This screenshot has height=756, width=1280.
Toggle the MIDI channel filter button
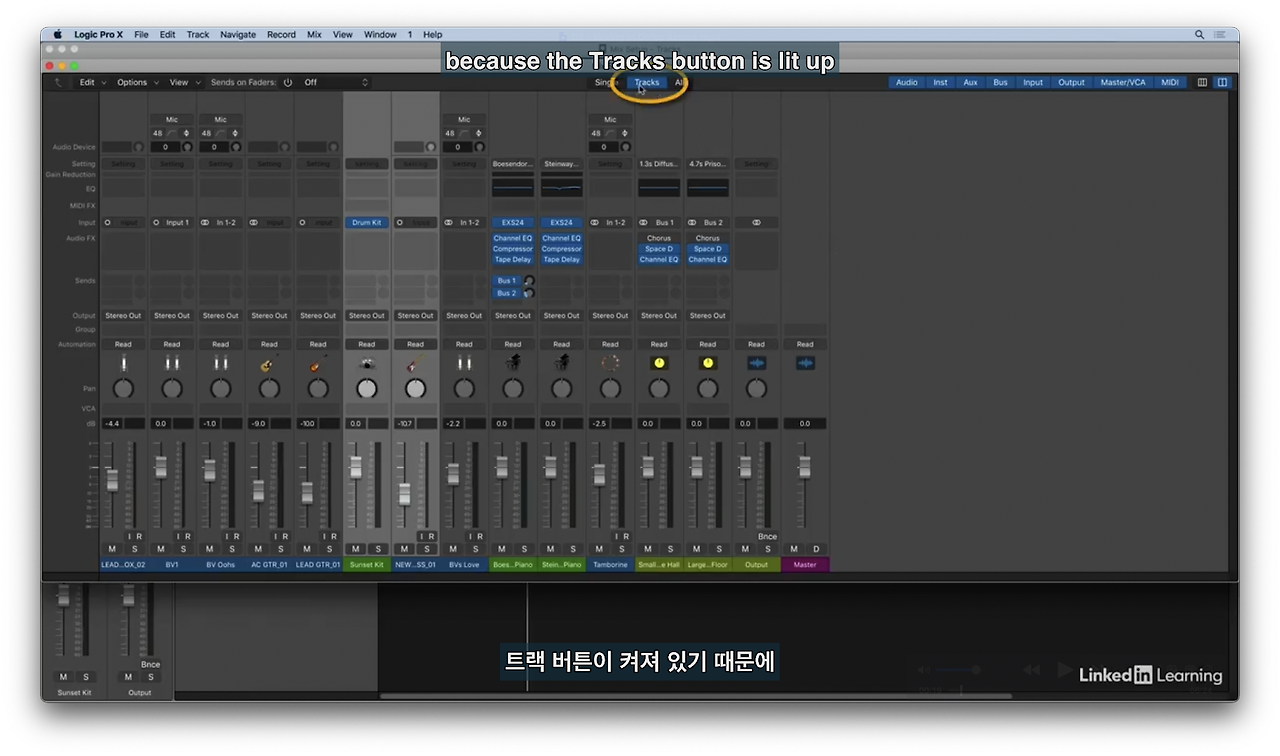[x=1169, y=83]
